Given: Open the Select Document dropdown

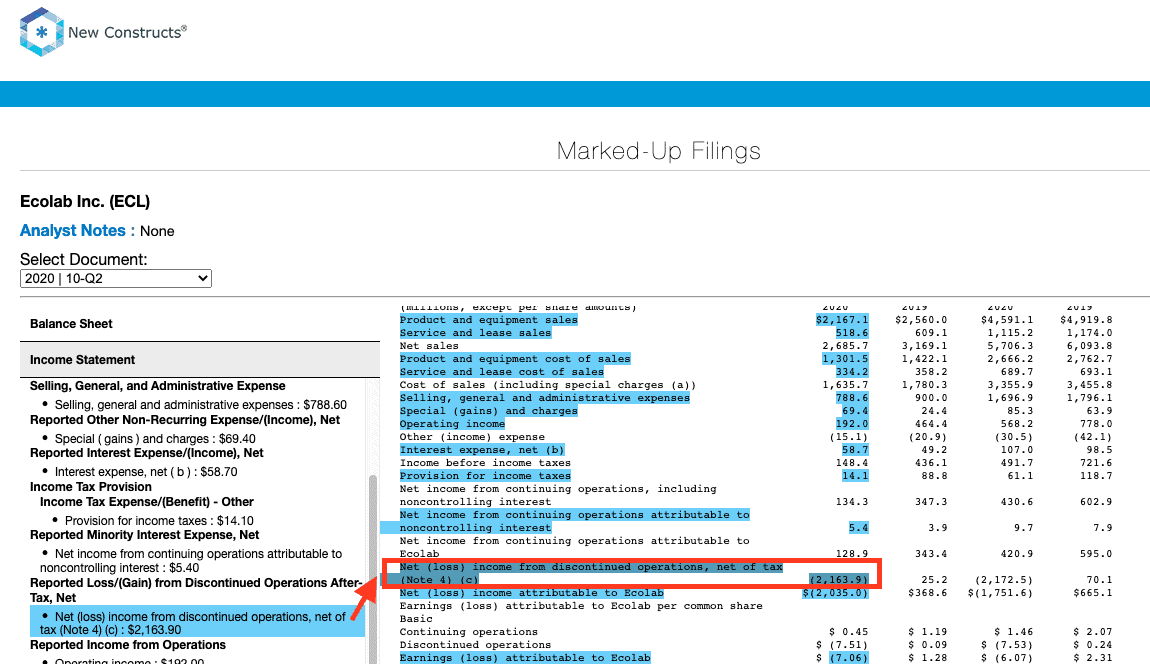Looking at the screenshot, I should point(116,279).
